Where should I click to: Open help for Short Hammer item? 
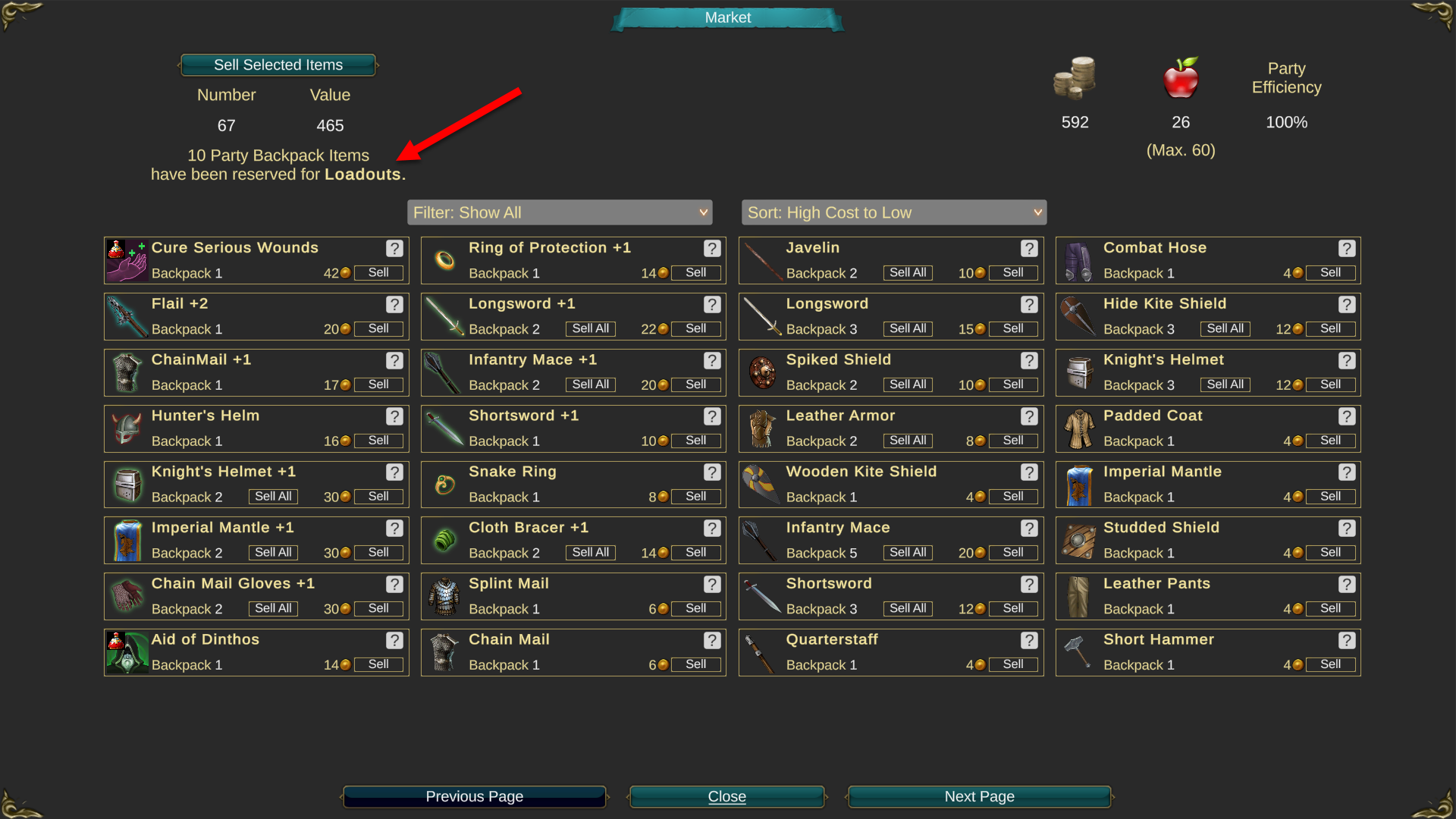(x=1347, y=640)
